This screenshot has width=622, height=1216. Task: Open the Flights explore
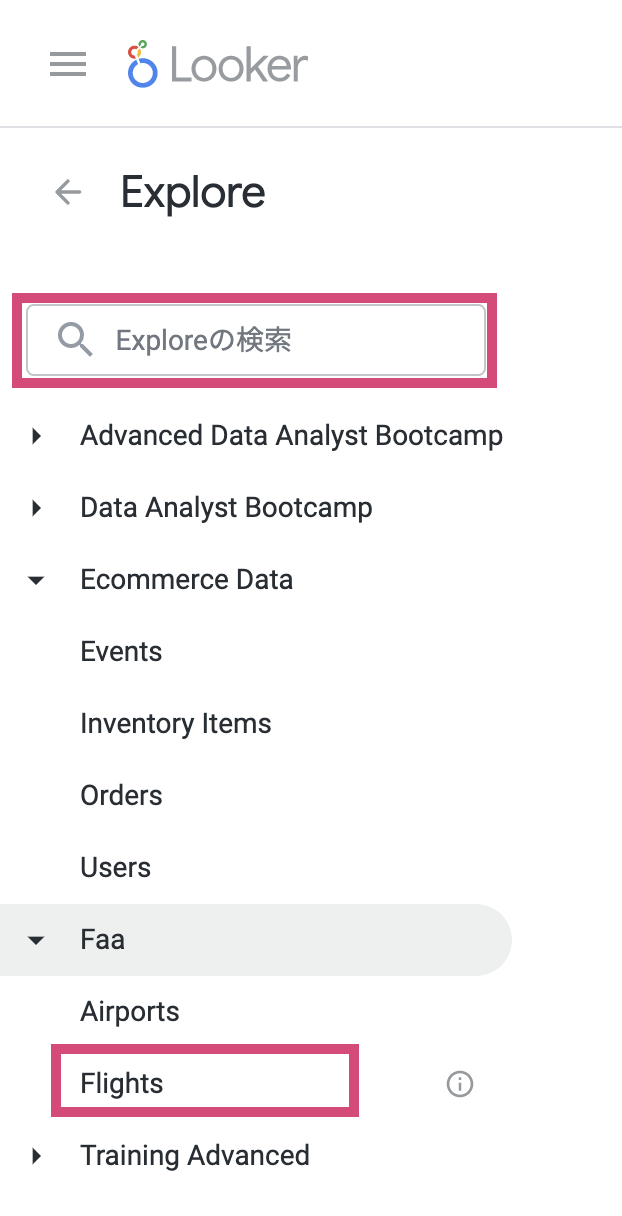pyautogui.click(x=121, y=1083)
